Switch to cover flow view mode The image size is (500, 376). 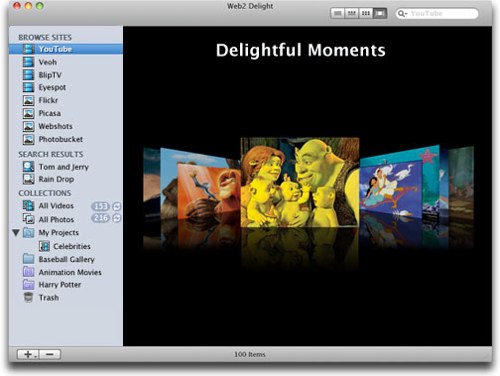[380, 13]
